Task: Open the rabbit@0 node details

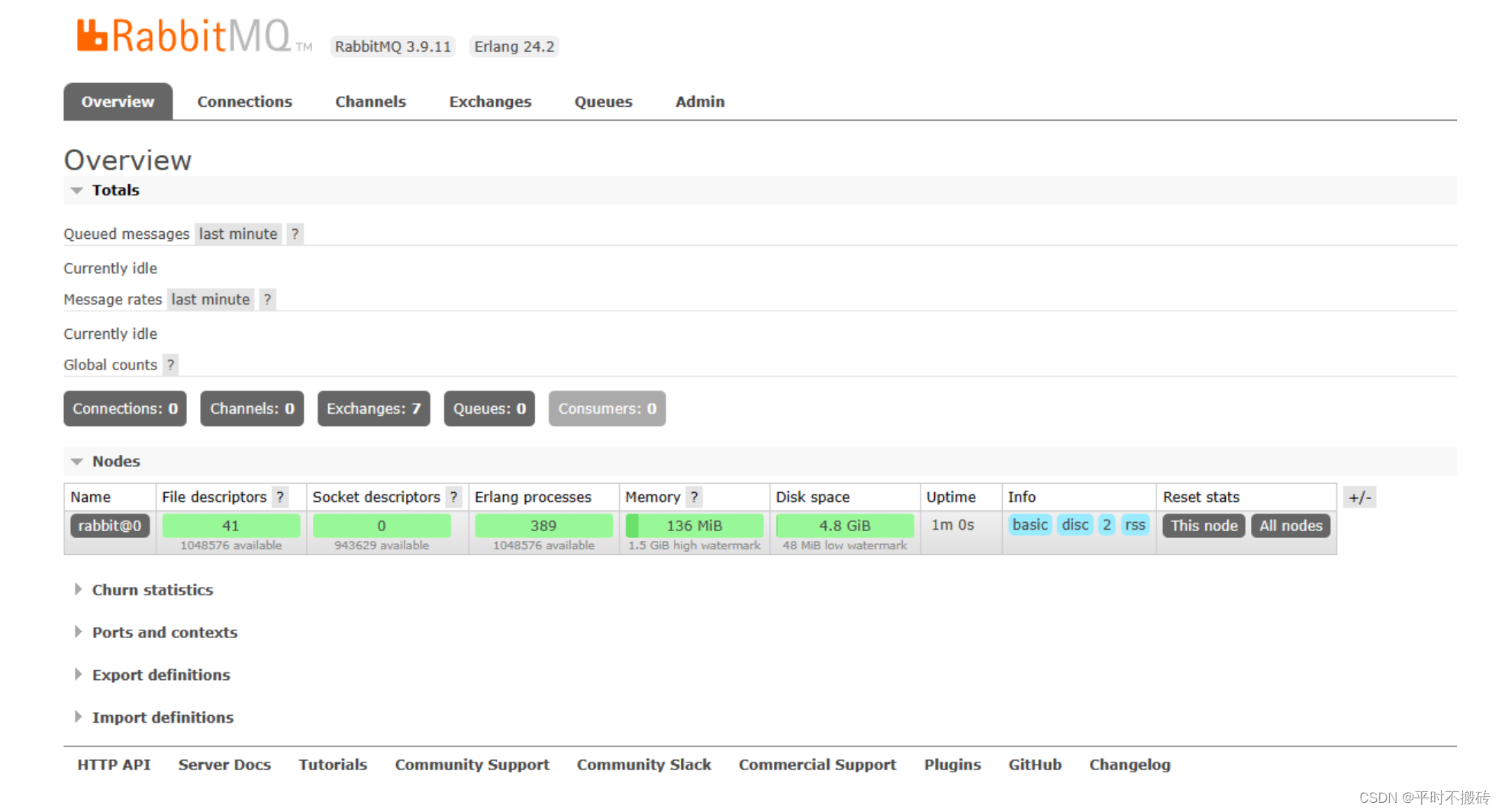Action: tap(110, 526)
